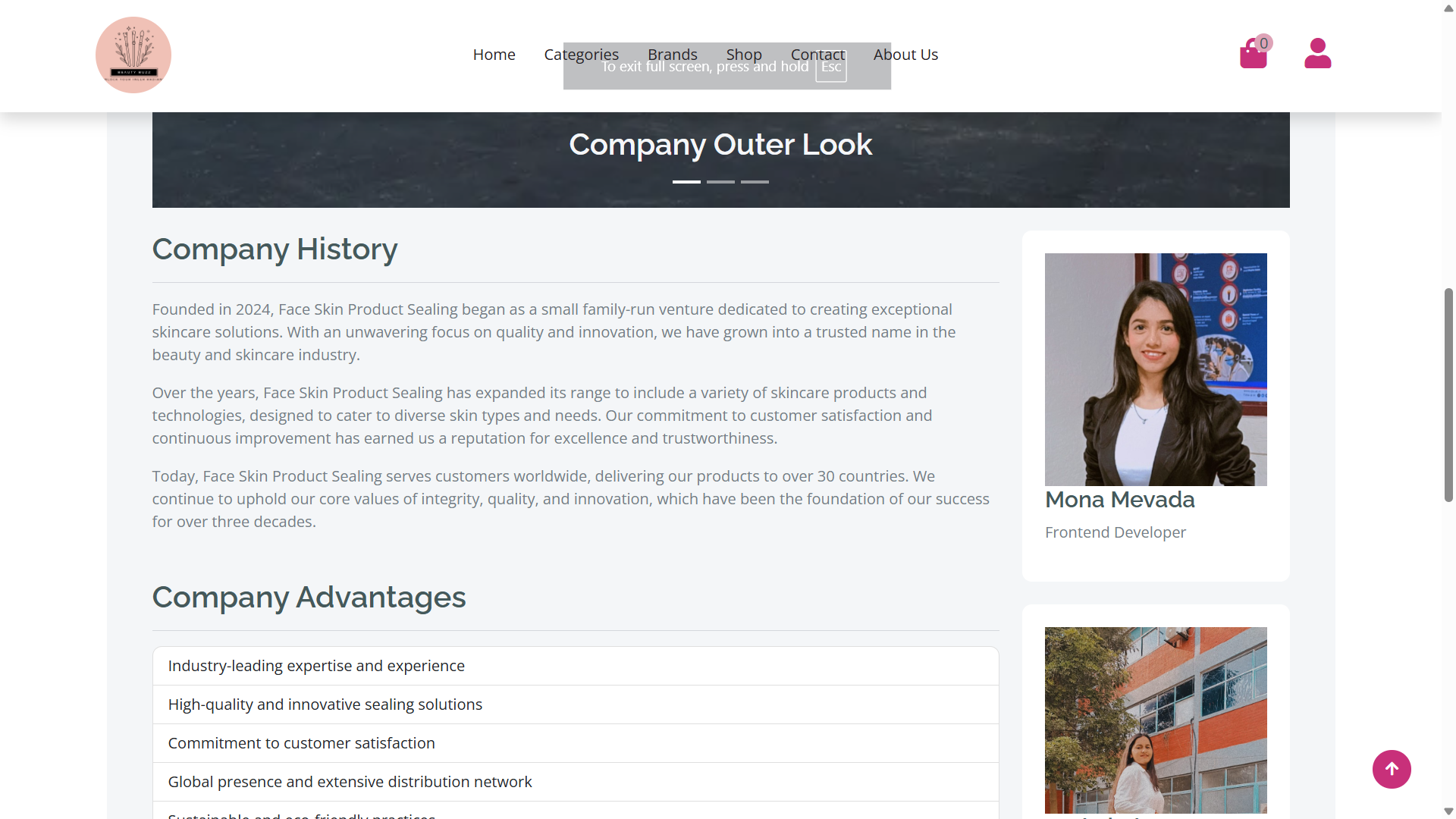Navigate to the Shop page
Viewport: 1456px width, 819px height.
[743, 55]
